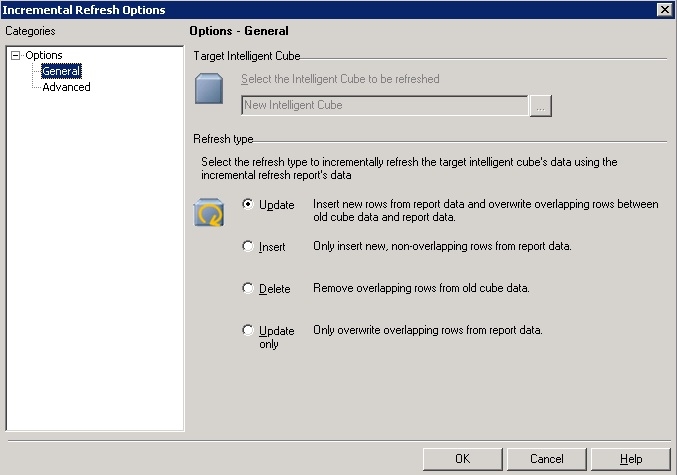Browse for target cube with ellipsis button
677x475 pixels.
pos(540,105)
